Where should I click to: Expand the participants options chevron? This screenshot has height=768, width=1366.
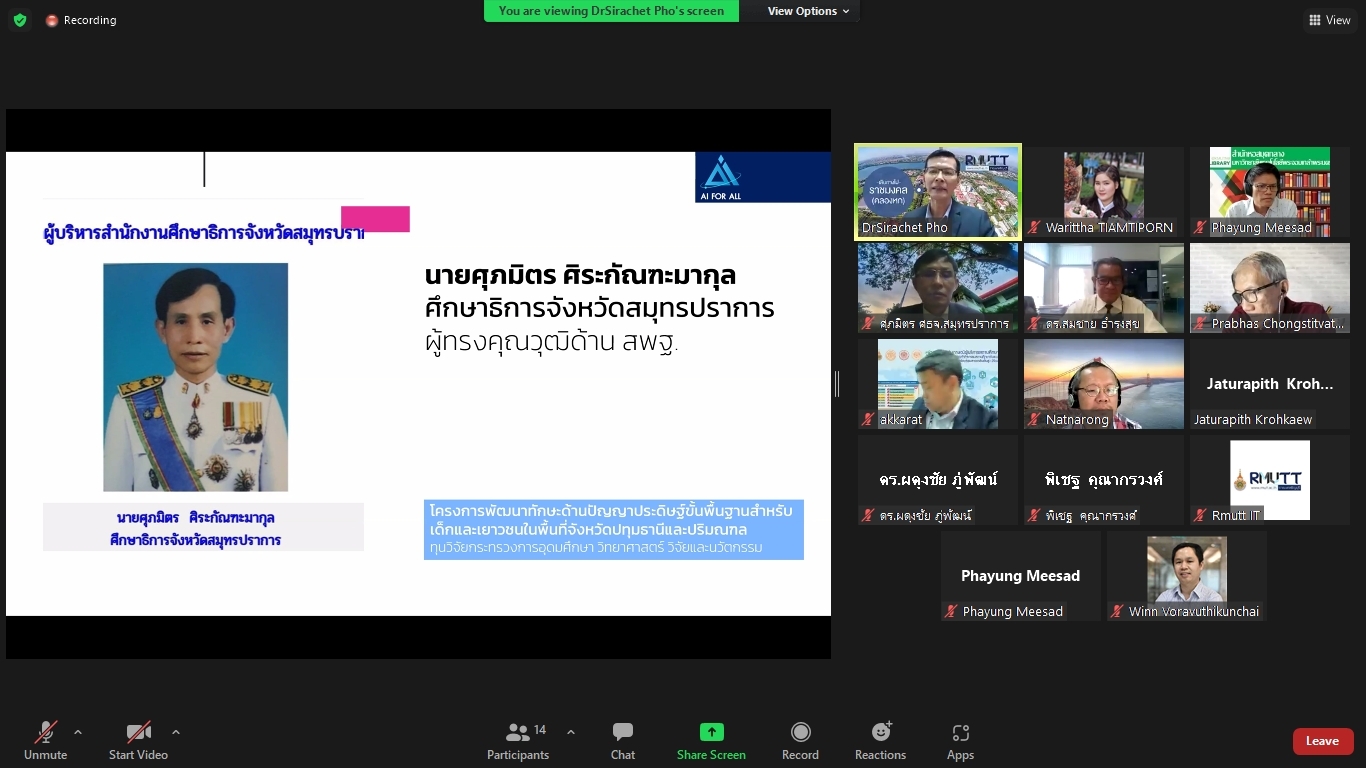point(571,732)
